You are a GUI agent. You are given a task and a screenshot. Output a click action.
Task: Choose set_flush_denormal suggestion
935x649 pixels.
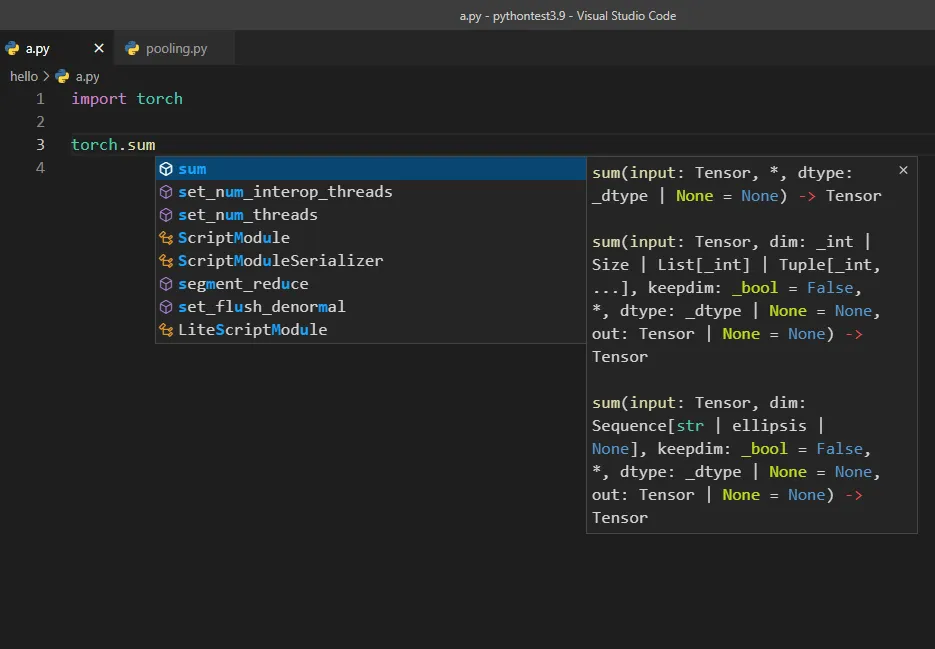tap(370, 307)
